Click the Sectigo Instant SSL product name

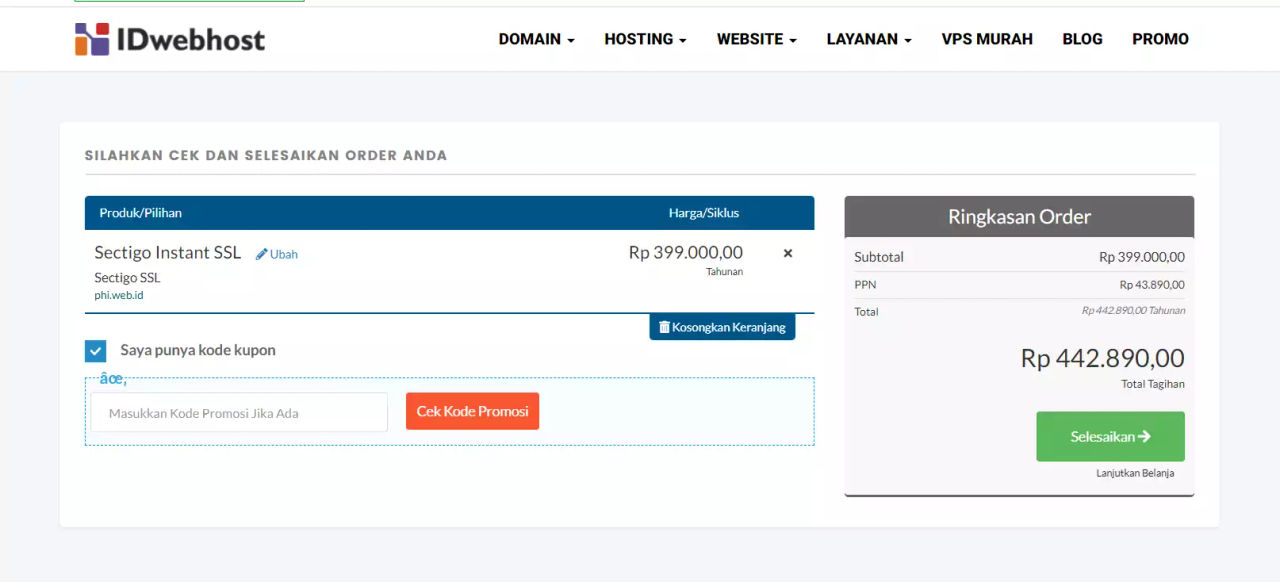(168, 252)
